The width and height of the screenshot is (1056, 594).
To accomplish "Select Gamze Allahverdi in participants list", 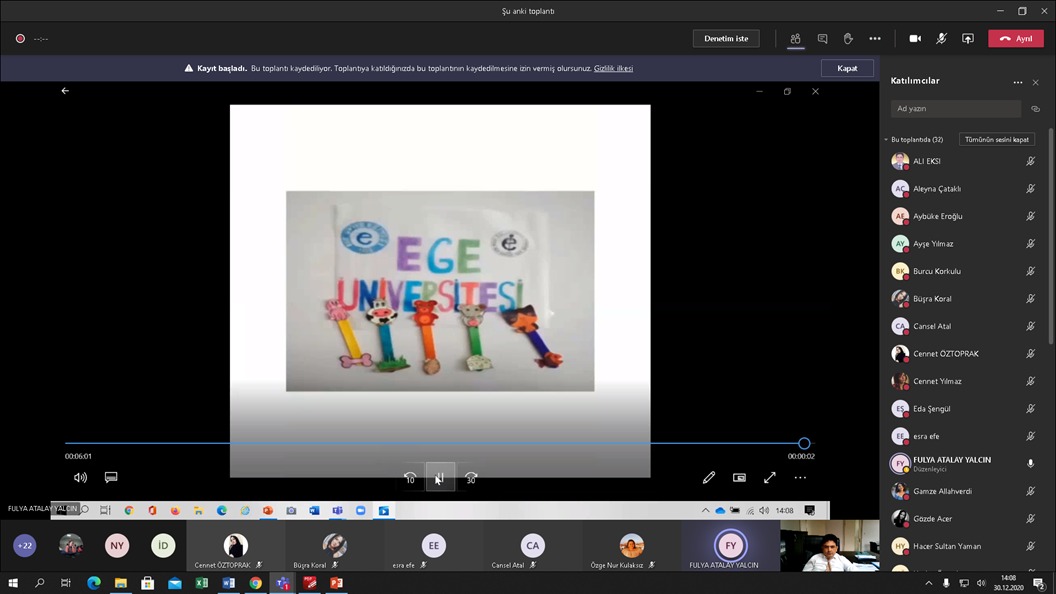I will point(964,491).
